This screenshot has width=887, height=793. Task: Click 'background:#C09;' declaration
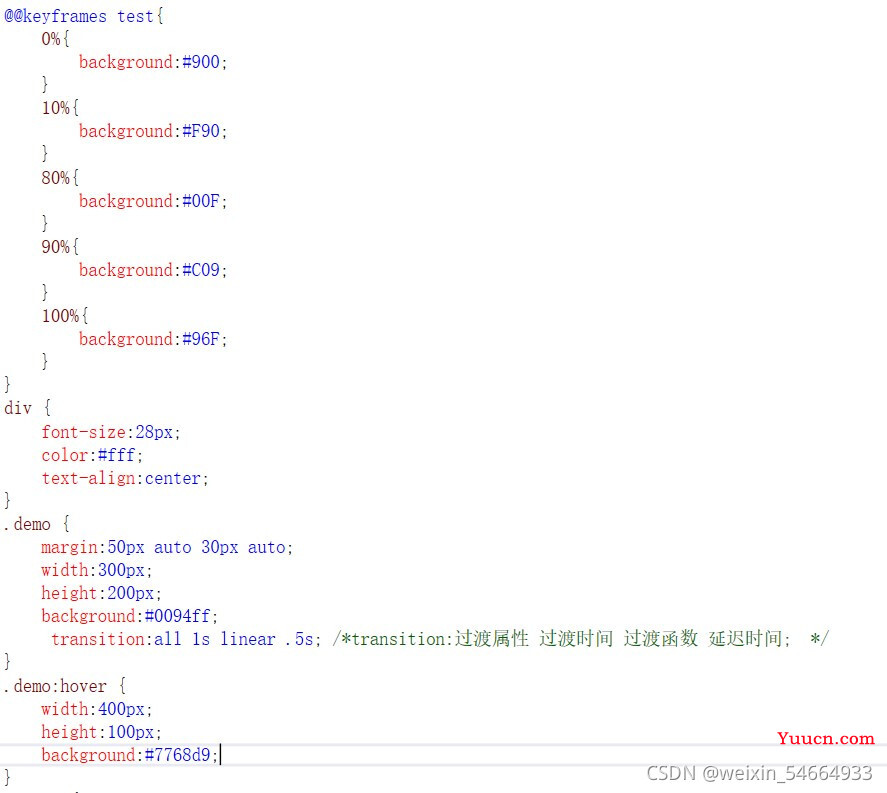pos(153,270)
